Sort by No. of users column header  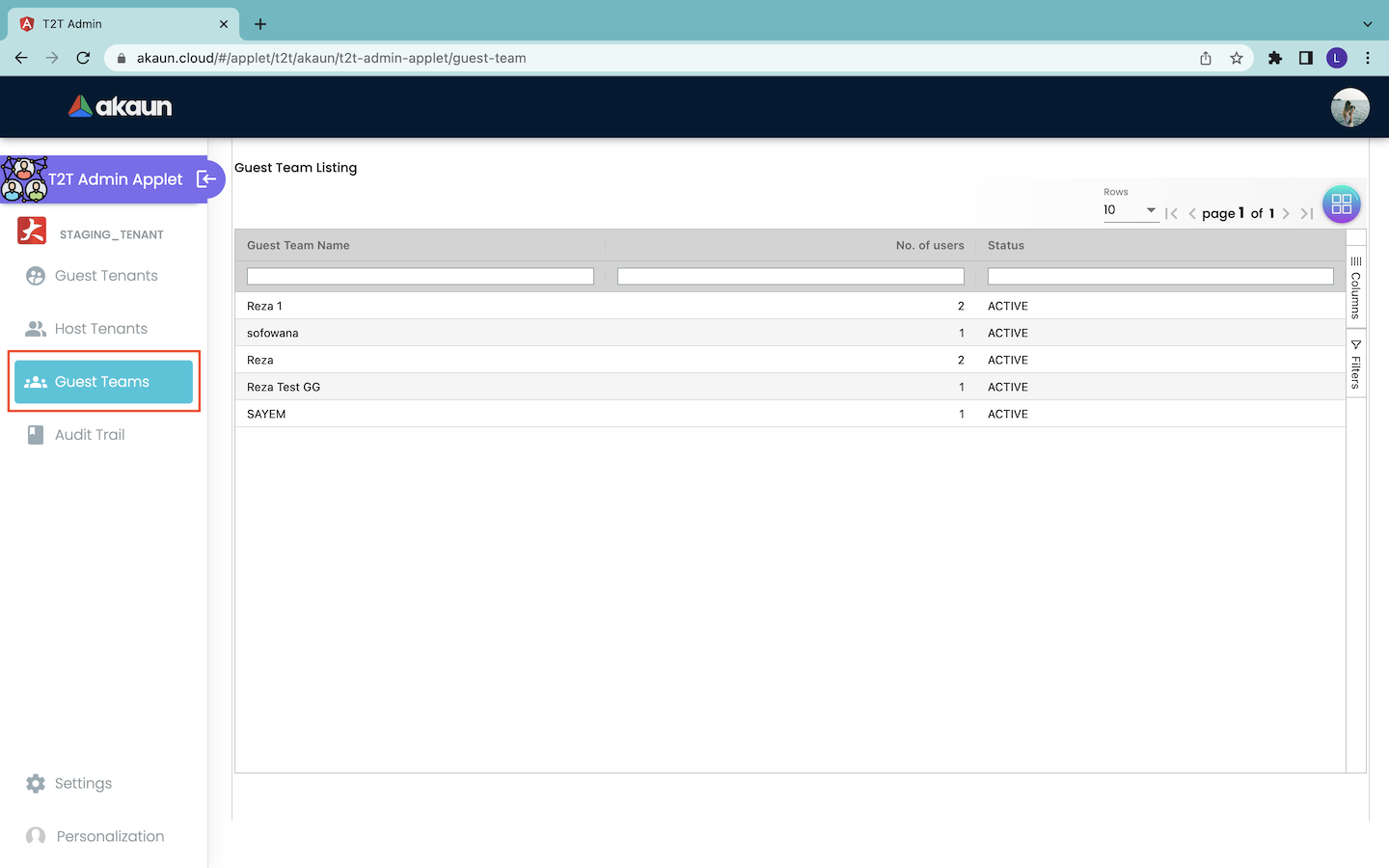tap(930, 245)
